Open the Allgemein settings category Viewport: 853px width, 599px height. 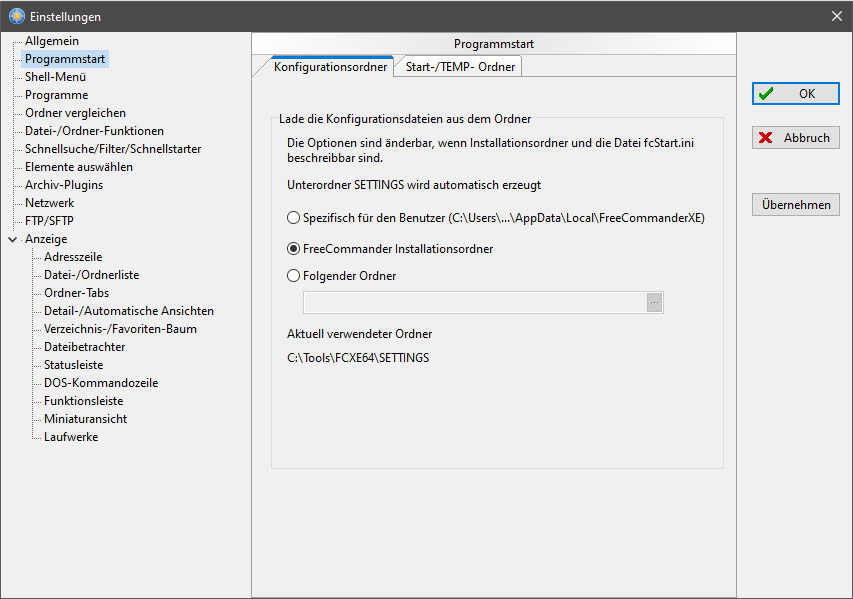(x=52, y=41)
